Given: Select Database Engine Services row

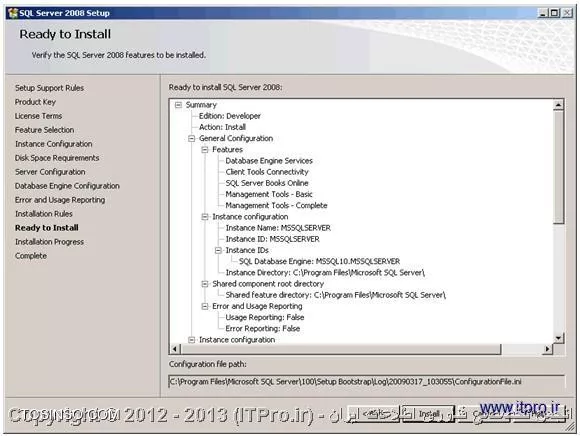Looking at the screenshot, I should [x=269, y=161].
